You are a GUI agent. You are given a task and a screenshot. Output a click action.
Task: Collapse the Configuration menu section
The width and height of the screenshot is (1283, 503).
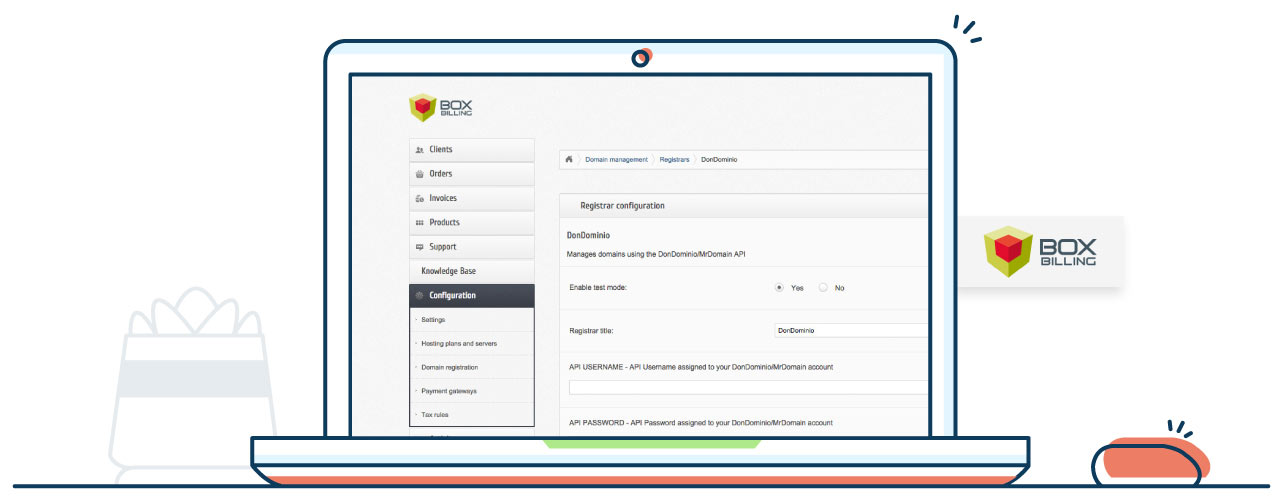tap(472, 296)
